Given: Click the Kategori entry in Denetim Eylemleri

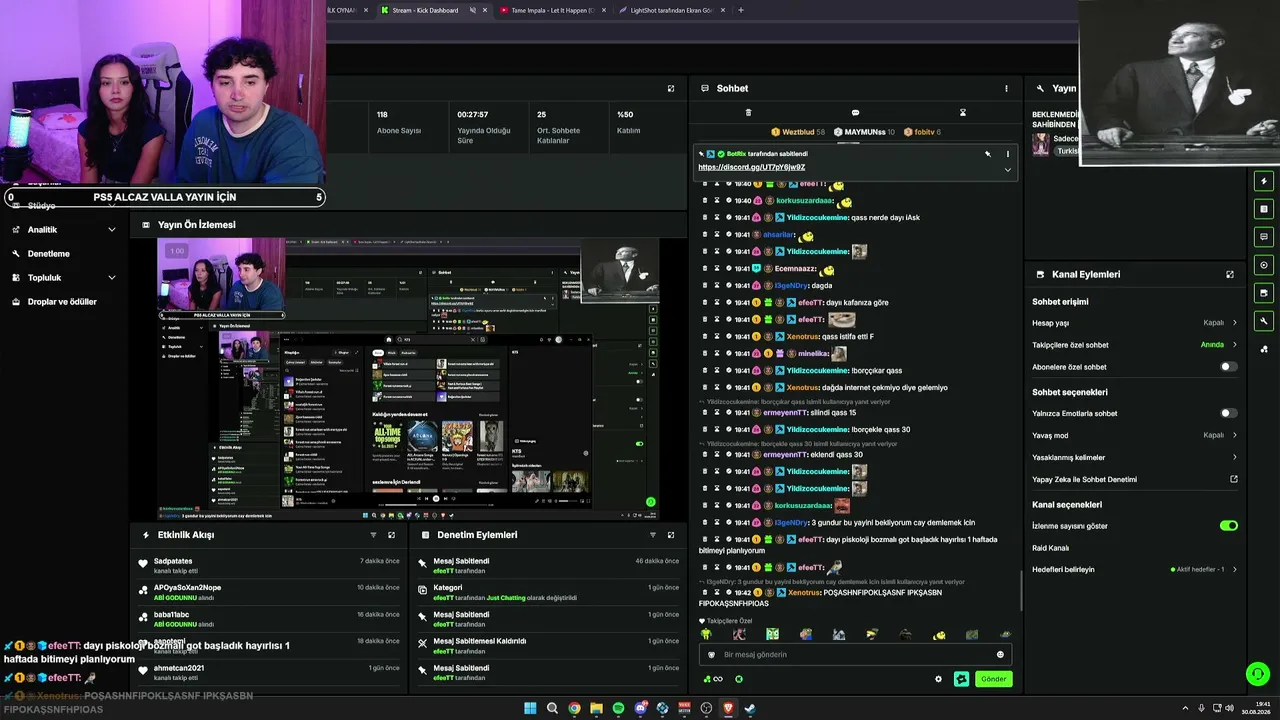Looking at the screenshot, I should click(x=548, y=592).
